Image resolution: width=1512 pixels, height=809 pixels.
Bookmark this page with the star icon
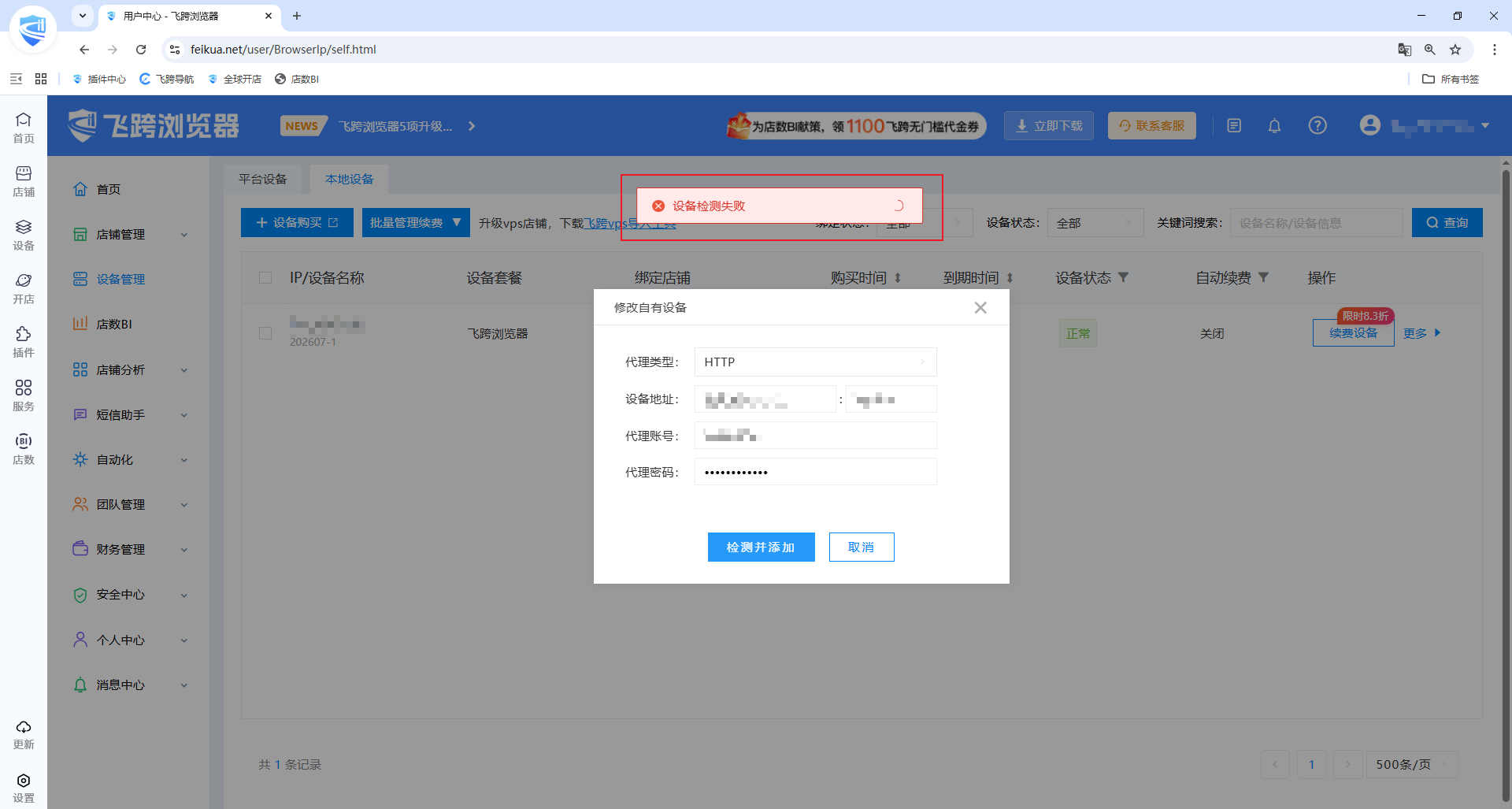[x=1455, y=50]
